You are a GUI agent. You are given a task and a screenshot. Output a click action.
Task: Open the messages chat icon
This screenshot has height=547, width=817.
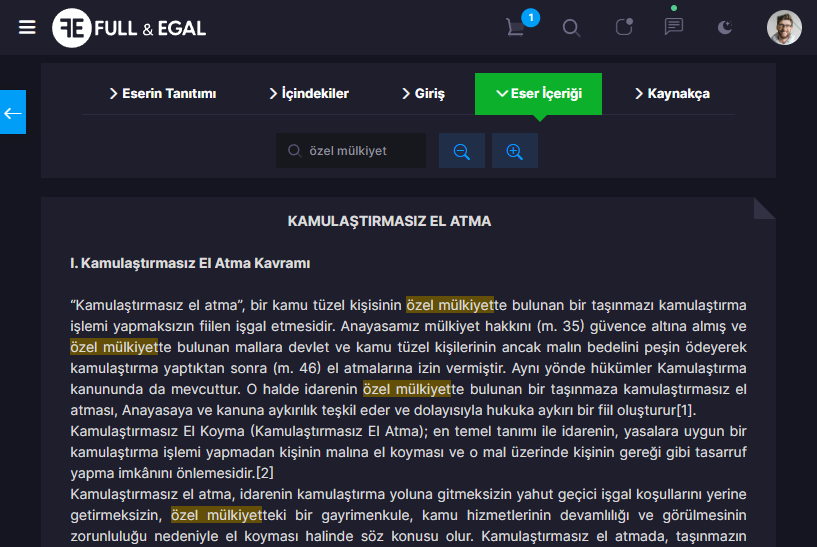(x=674, y=26)
